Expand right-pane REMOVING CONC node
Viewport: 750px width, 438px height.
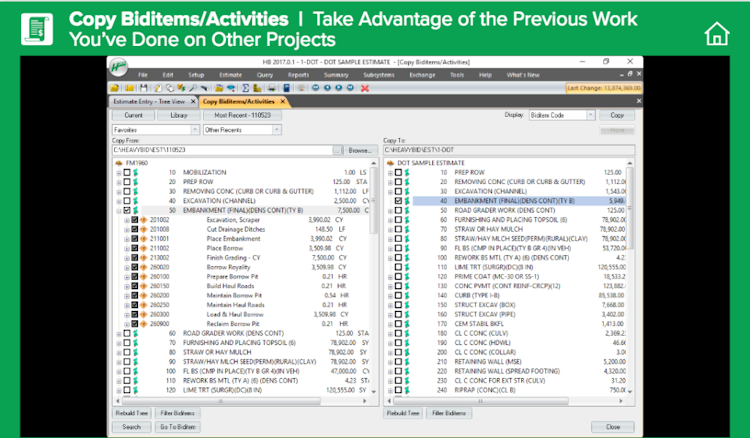coord(390,183)
